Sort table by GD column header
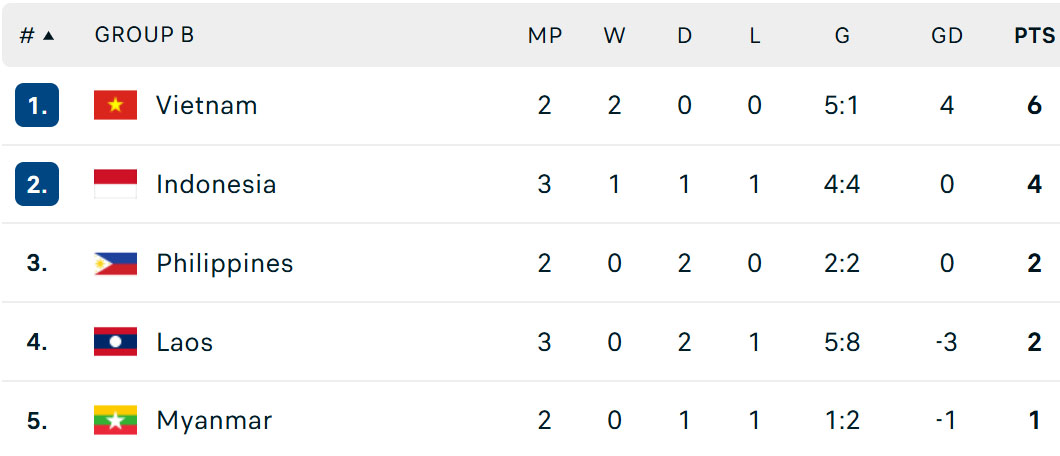 (946, 36)
